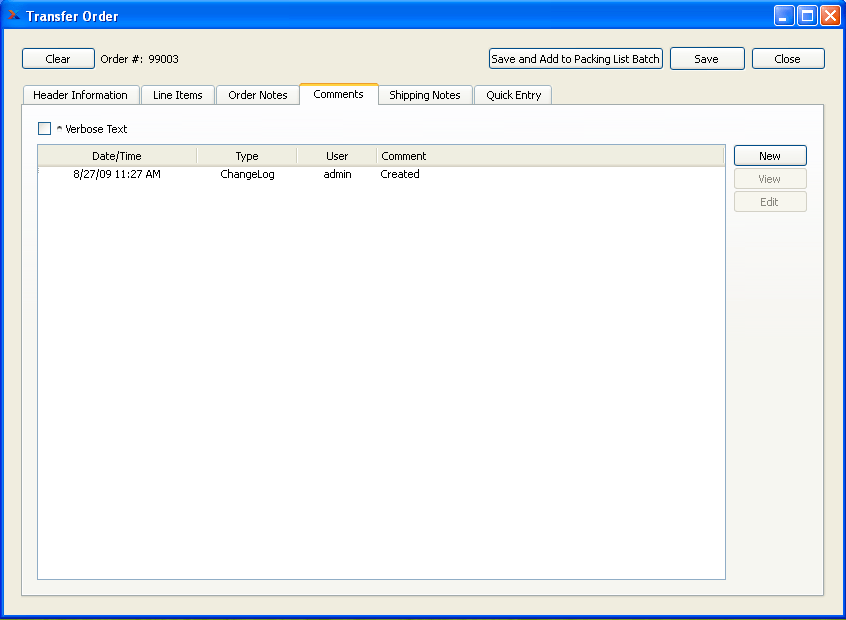Viewport: 846px width, 620px height.
Task: Edit the selected comment entry
Action: tap(770, 201)
